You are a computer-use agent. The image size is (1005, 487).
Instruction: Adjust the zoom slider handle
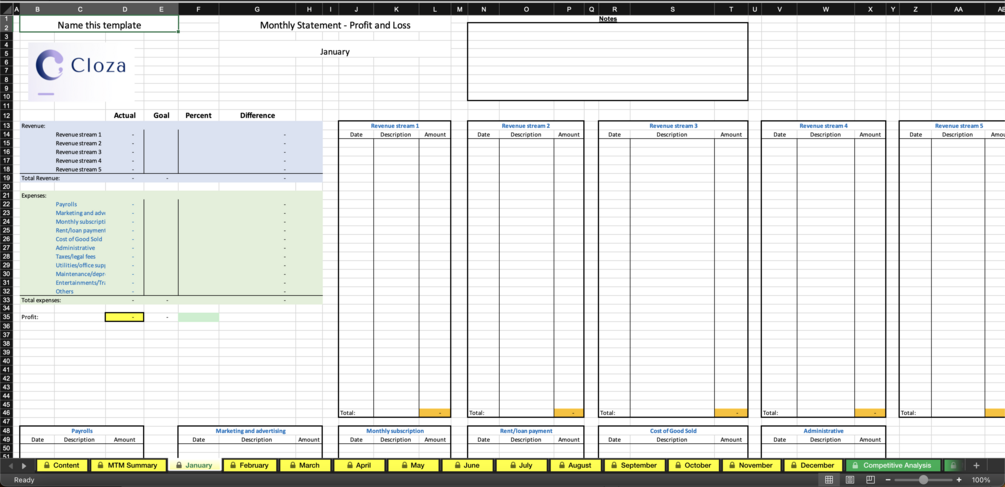point(924,479)
